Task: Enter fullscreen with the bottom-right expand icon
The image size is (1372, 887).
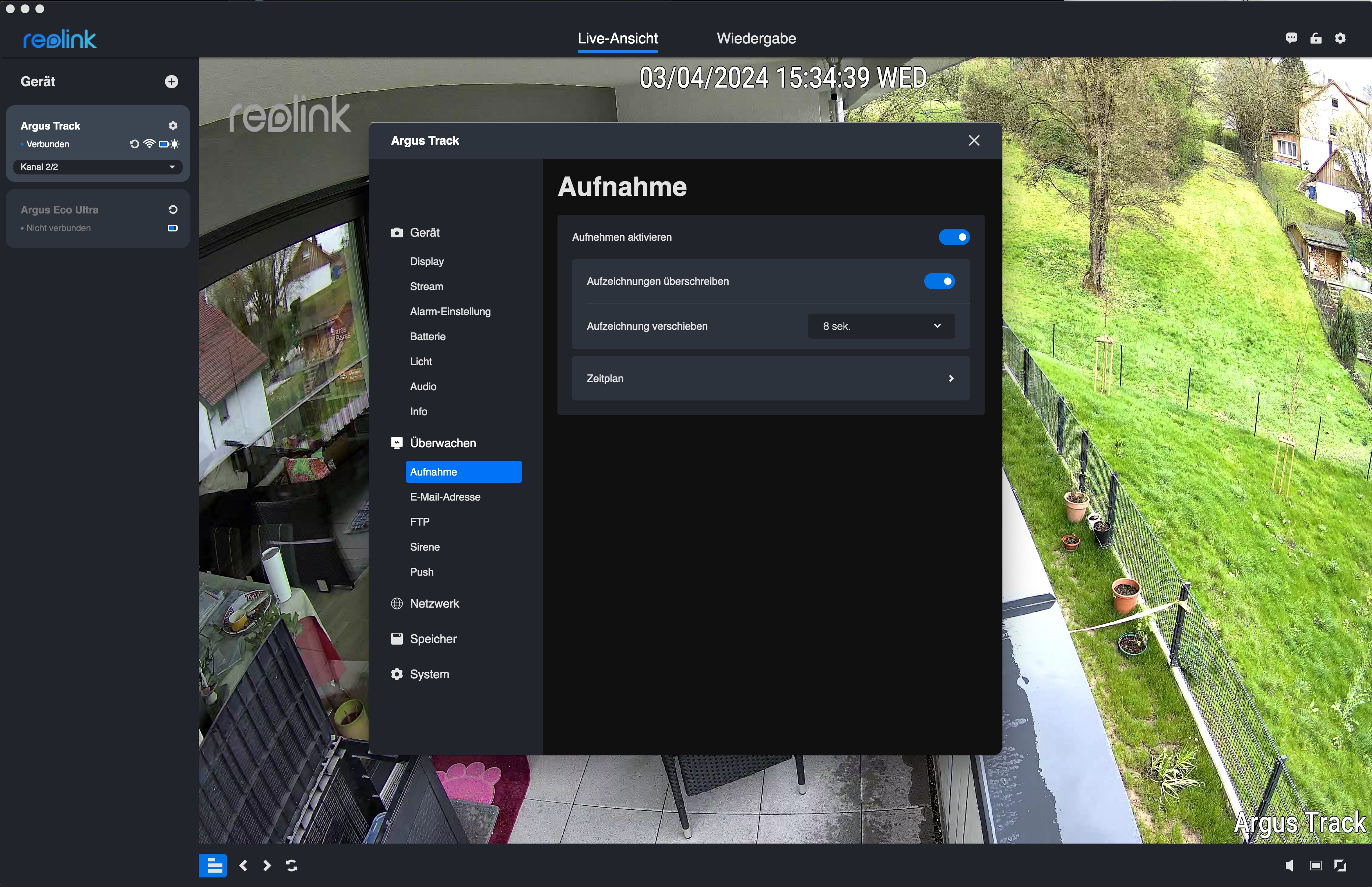Action: pyautogui.click(x=1340, y=865)
